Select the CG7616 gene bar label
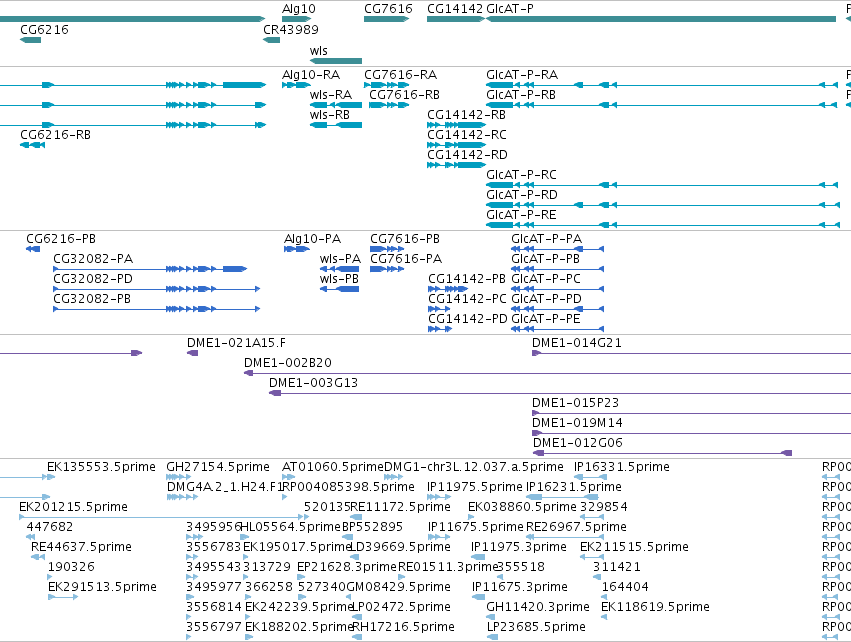The height and width of the screenshot is (642, 851). coord(388,9)
